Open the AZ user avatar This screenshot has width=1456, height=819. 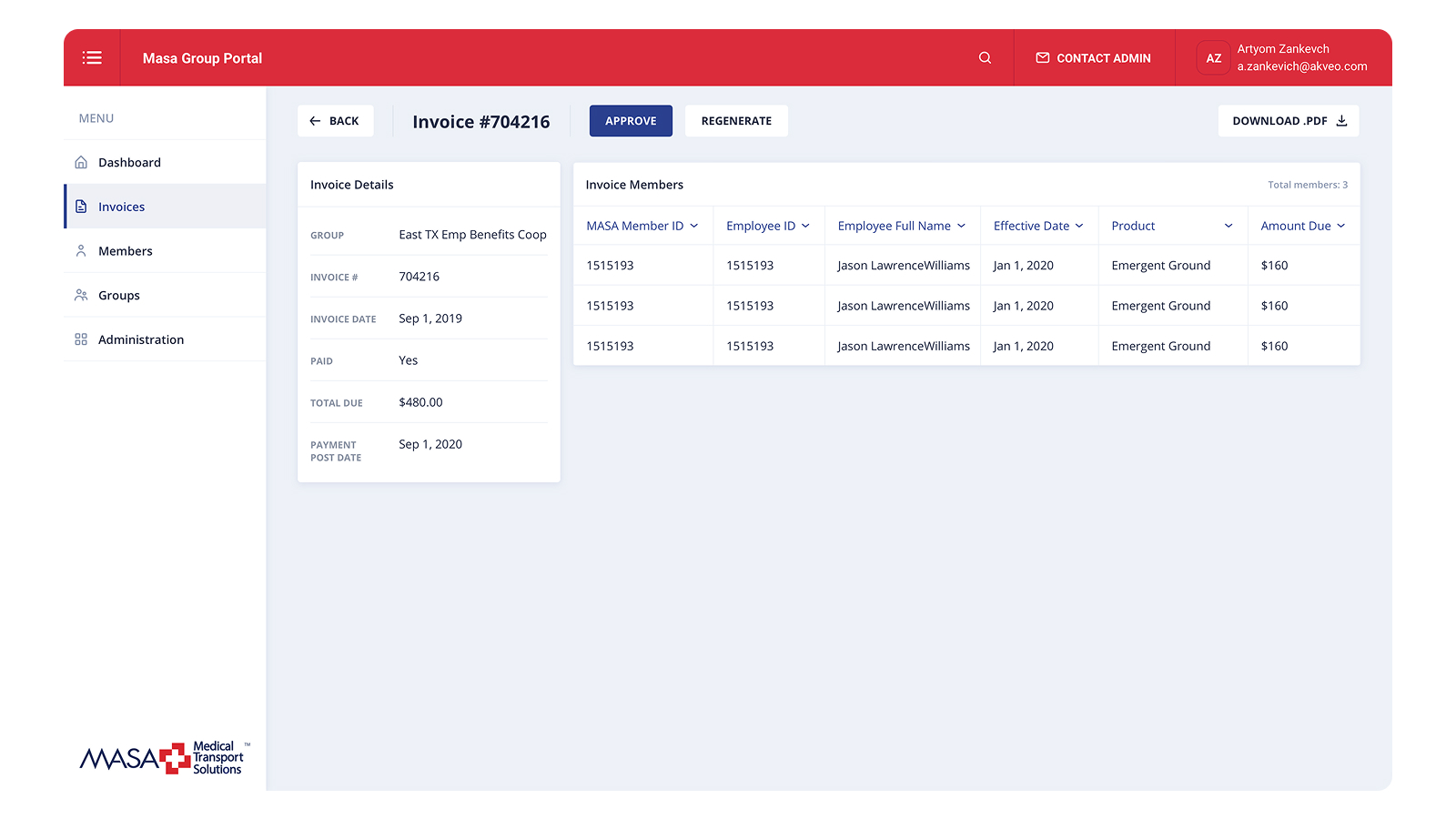[1213, 58]
